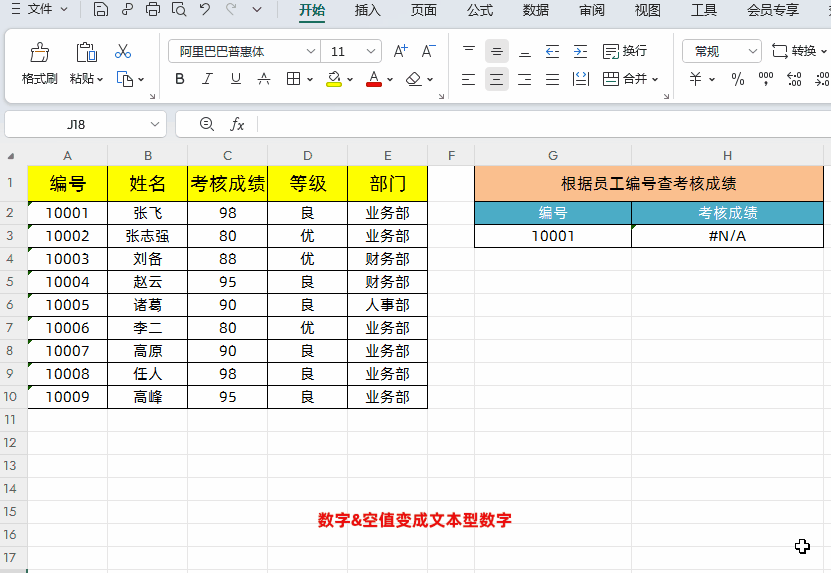Click the Print icon in quick toolbar
This screenshot has width=831, height=573.
[153, 9]
